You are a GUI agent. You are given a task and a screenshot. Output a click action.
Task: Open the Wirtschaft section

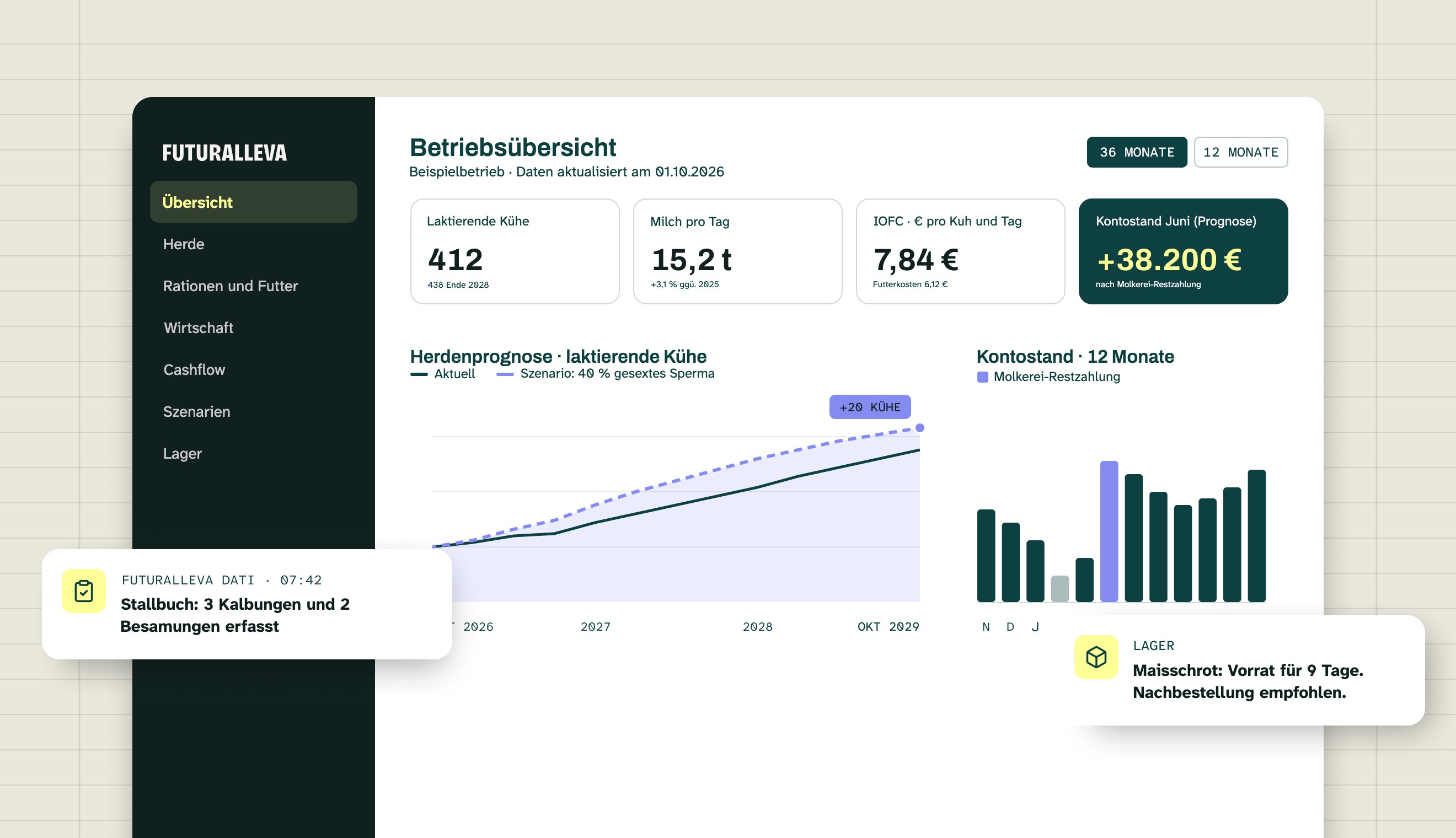(199, 328)
